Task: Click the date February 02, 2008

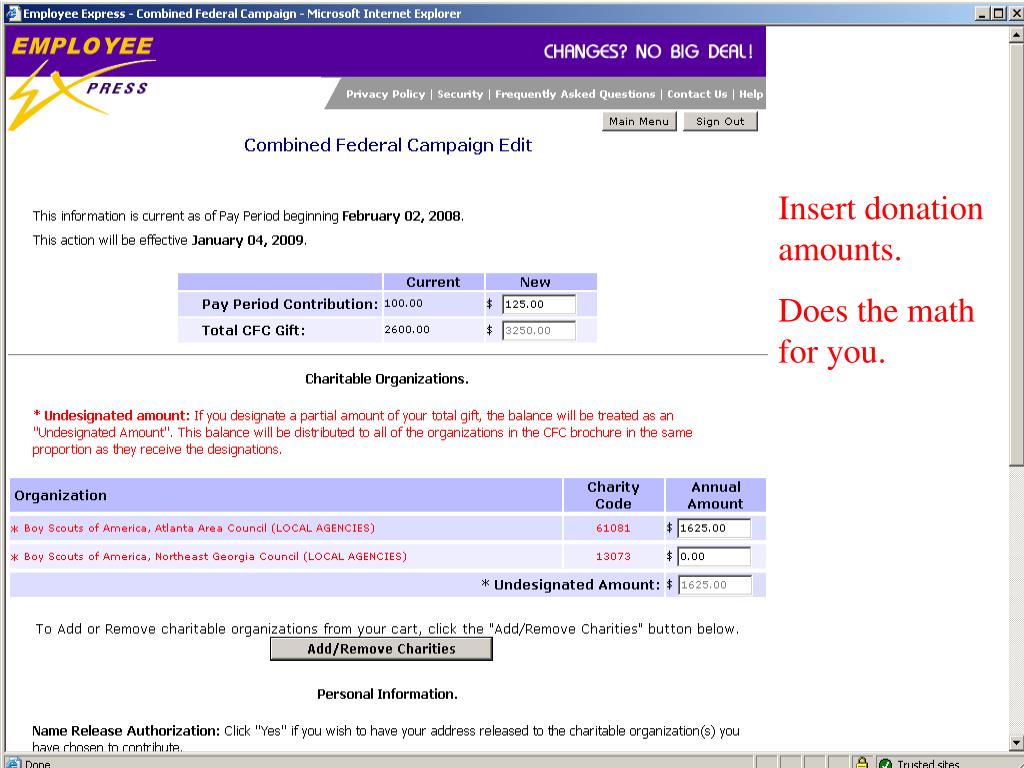Action: (402, 216)
